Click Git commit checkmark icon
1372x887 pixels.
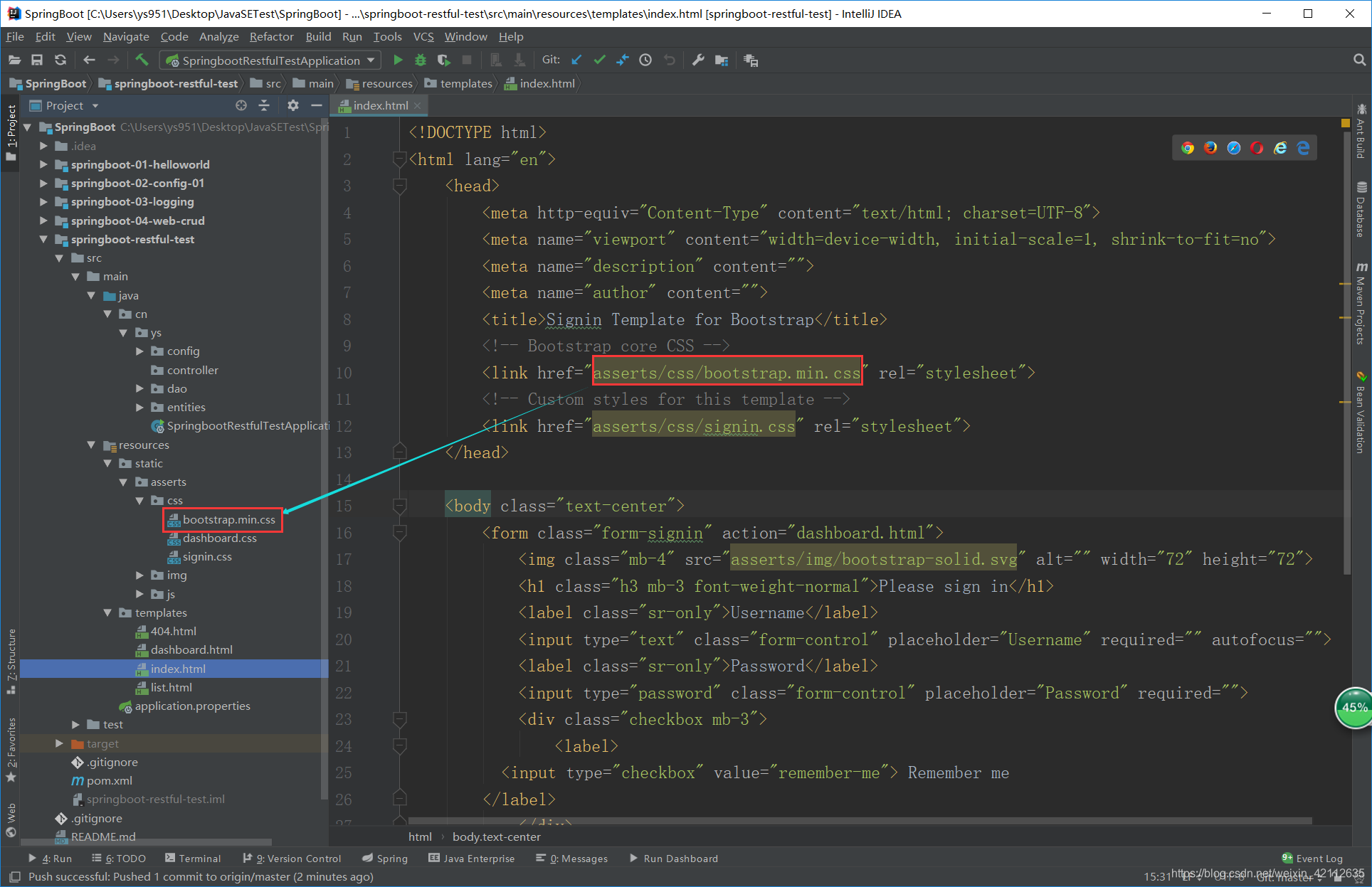click(599, 60)
